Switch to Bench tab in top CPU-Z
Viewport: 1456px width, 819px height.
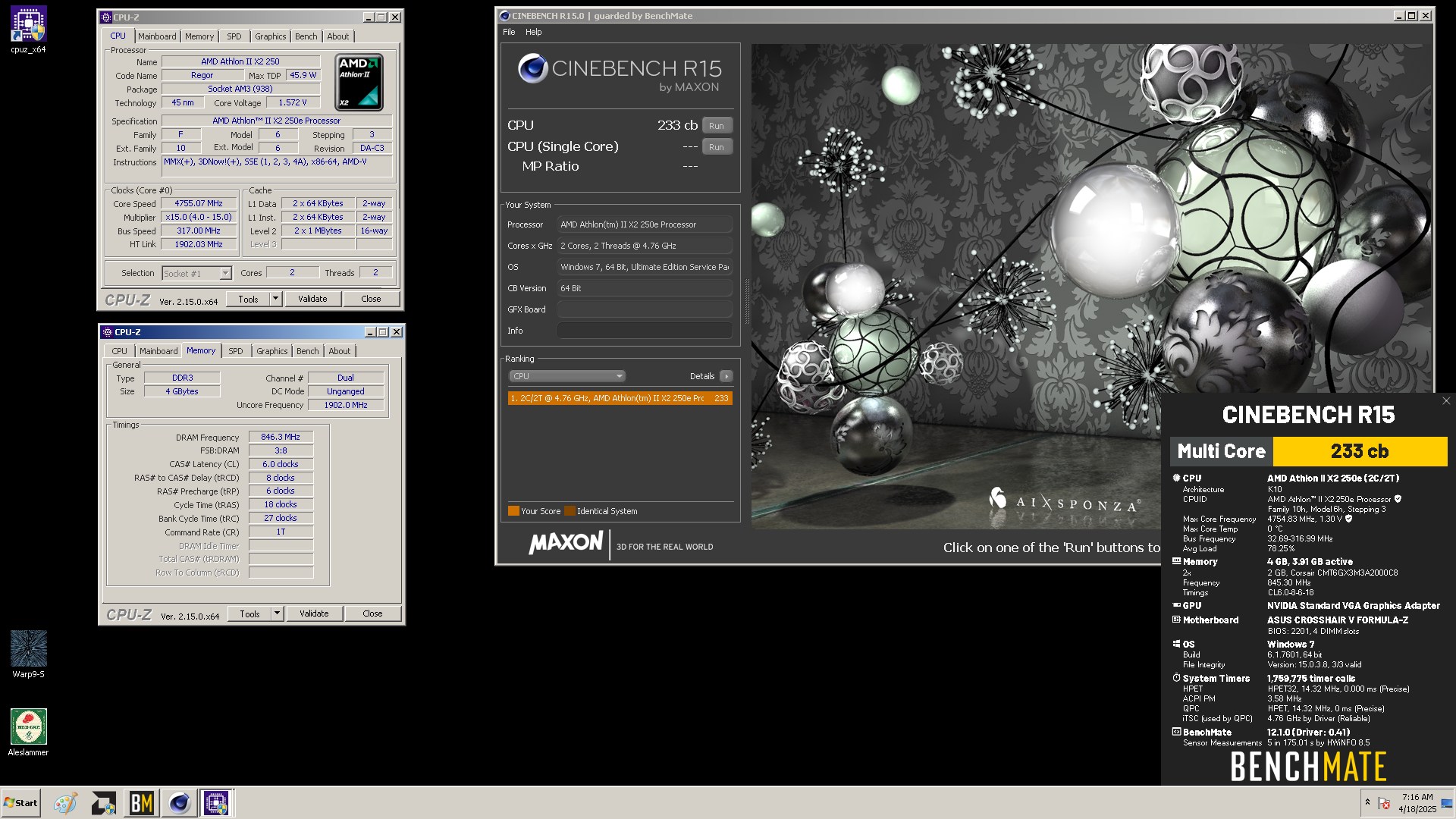coord(306,36)
